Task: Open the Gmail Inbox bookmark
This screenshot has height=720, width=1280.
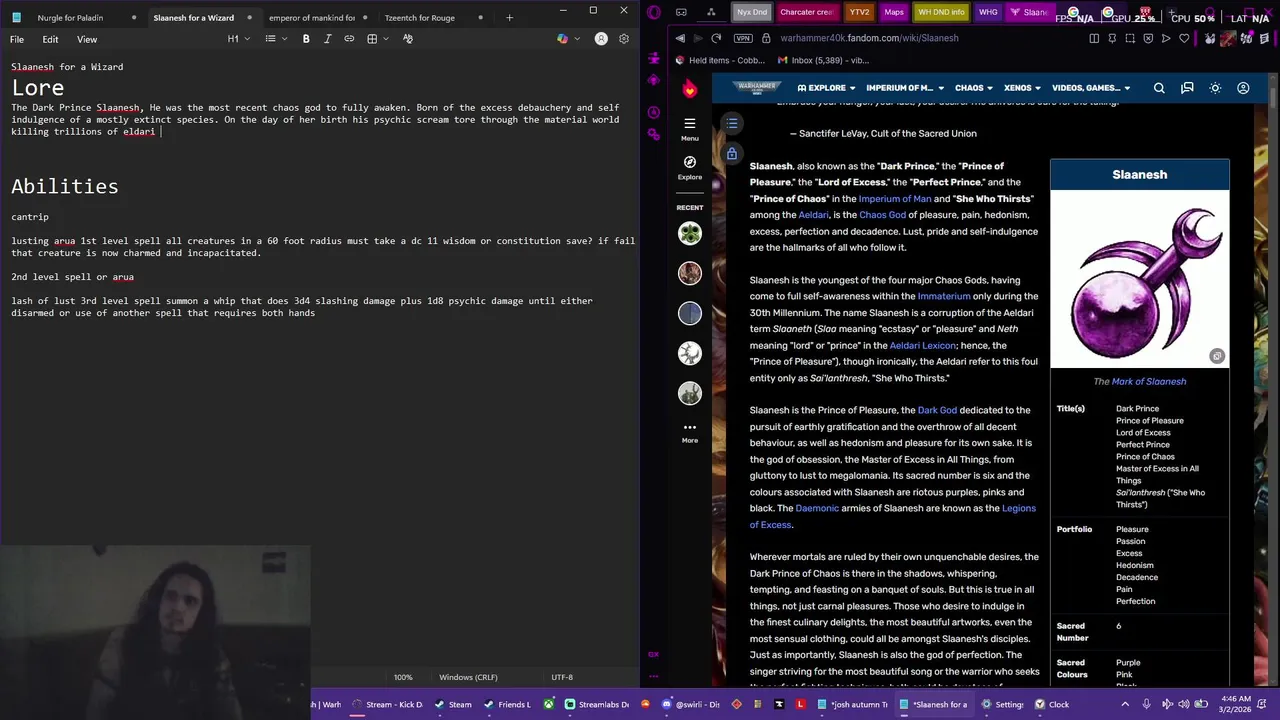Action: [822, 60]
